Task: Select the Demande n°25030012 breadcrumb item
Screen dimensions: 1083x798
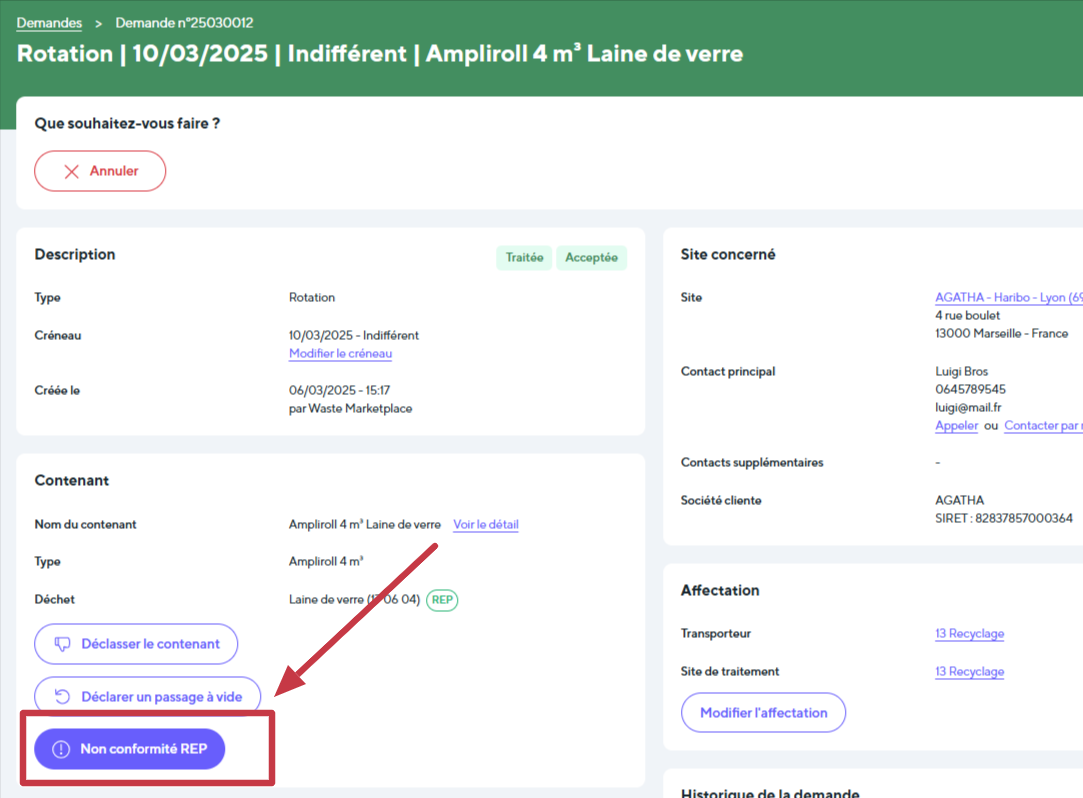Action: [184, 23]
